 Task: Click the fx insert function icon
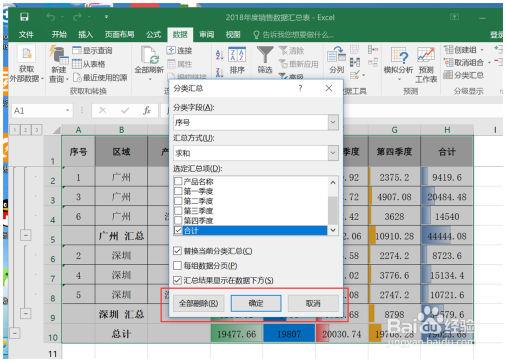tap(147, 110)
